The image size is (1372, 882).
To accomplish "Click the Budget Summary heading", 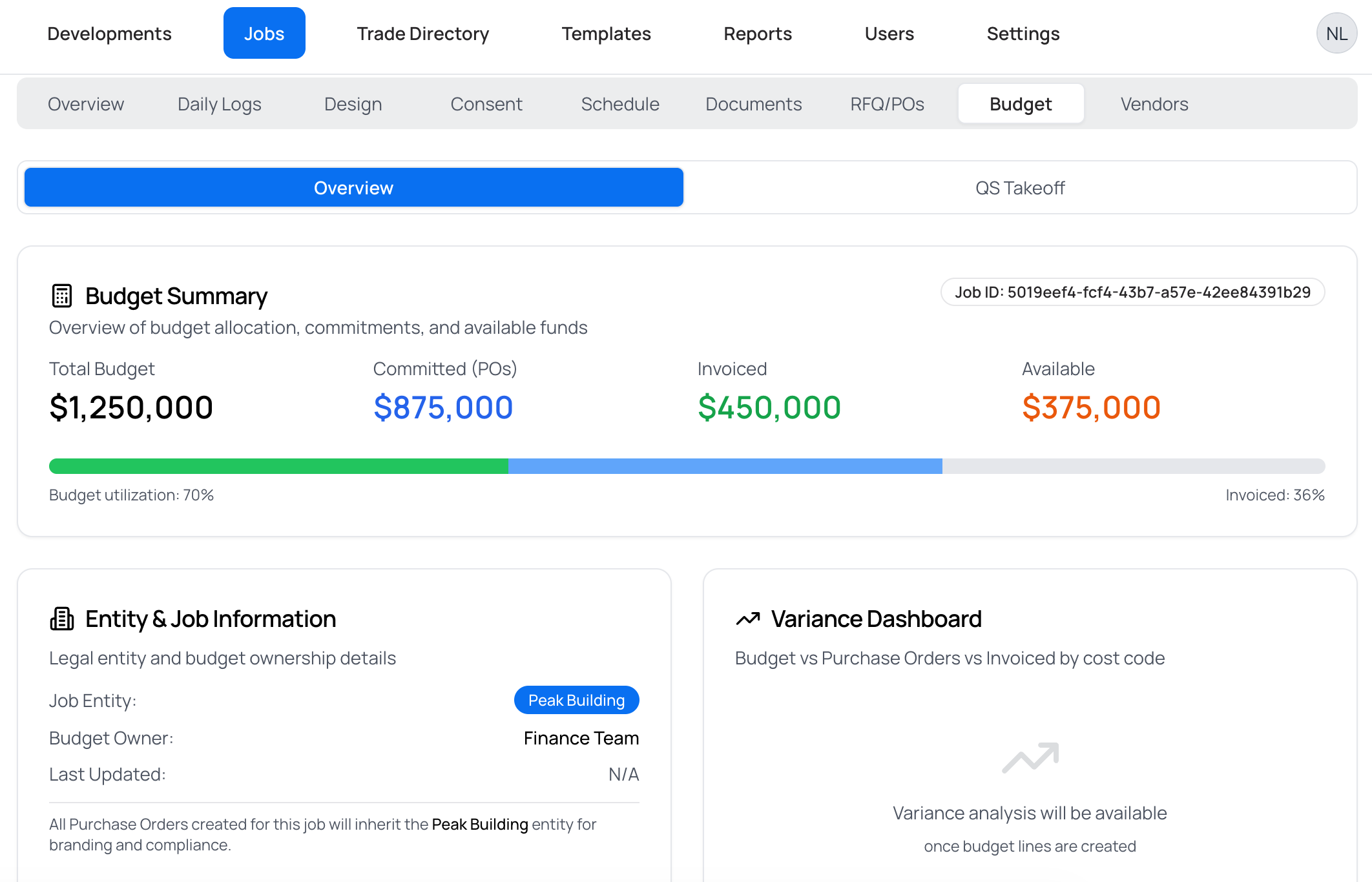I will [176, 296].
